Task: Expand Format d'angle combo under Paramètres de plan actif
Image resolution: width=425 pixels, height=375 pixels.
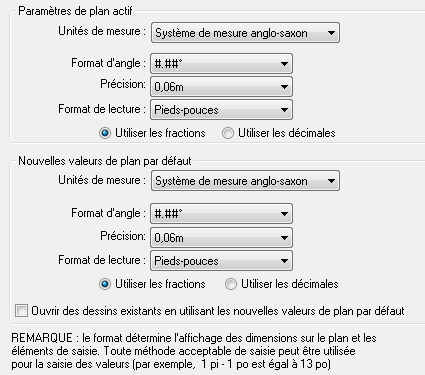Action: (x=221, y=63)
